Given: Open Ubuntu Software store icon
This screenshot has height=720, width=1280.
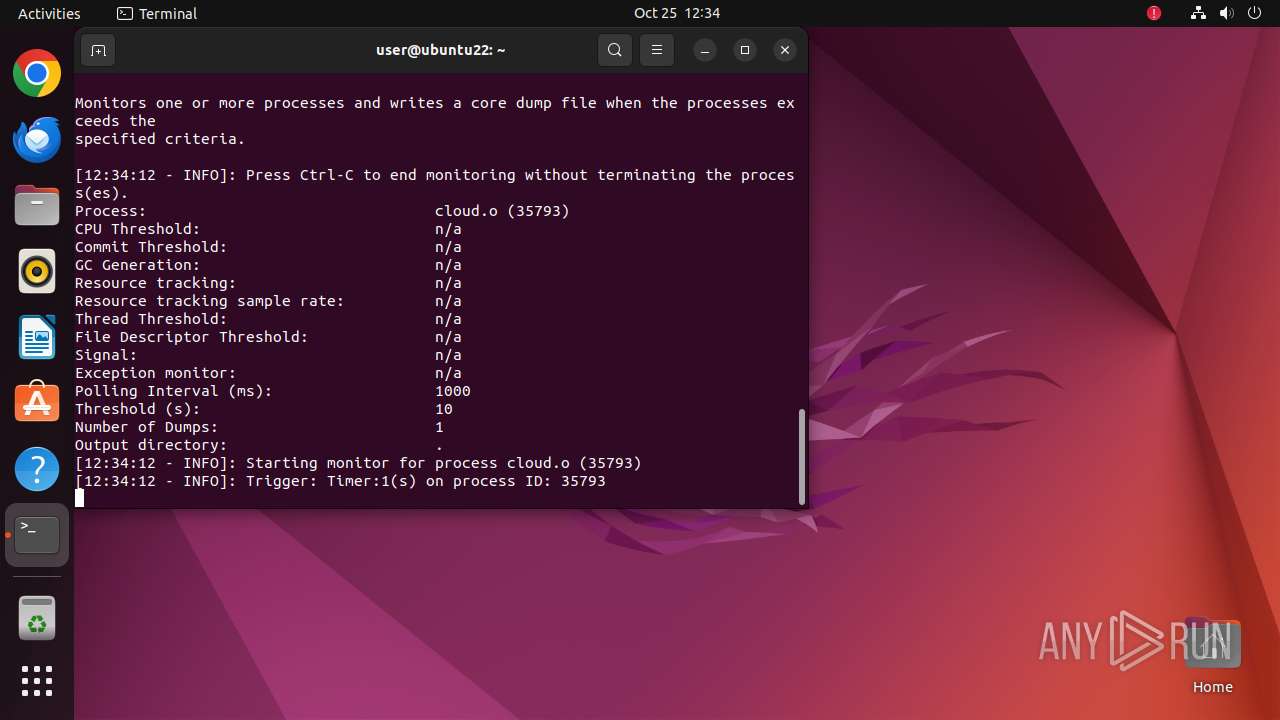Looking at the screenshot, I should click(37, 403).
